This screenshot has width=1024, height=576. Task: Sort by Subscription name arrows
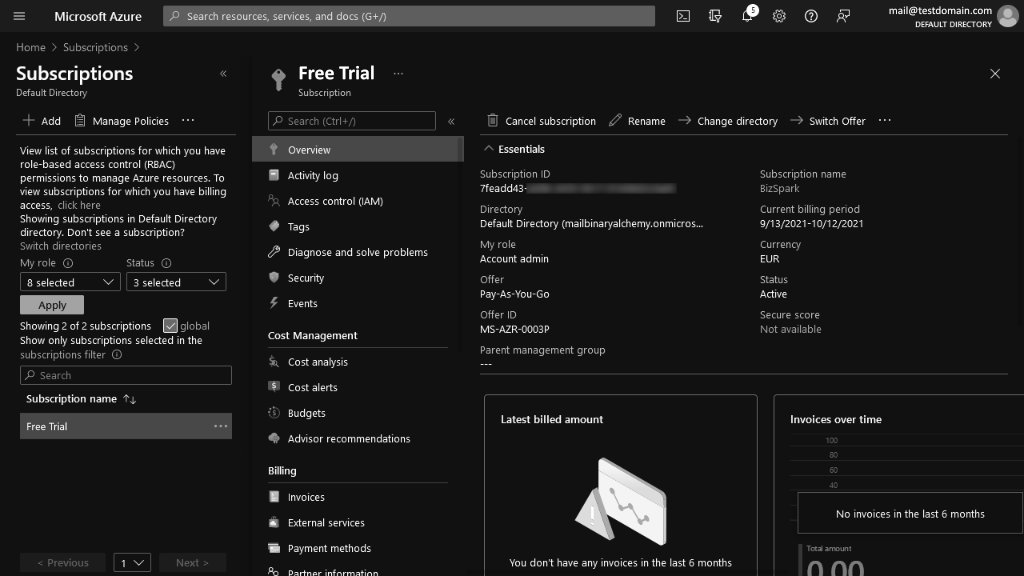(x=129, y=399)
